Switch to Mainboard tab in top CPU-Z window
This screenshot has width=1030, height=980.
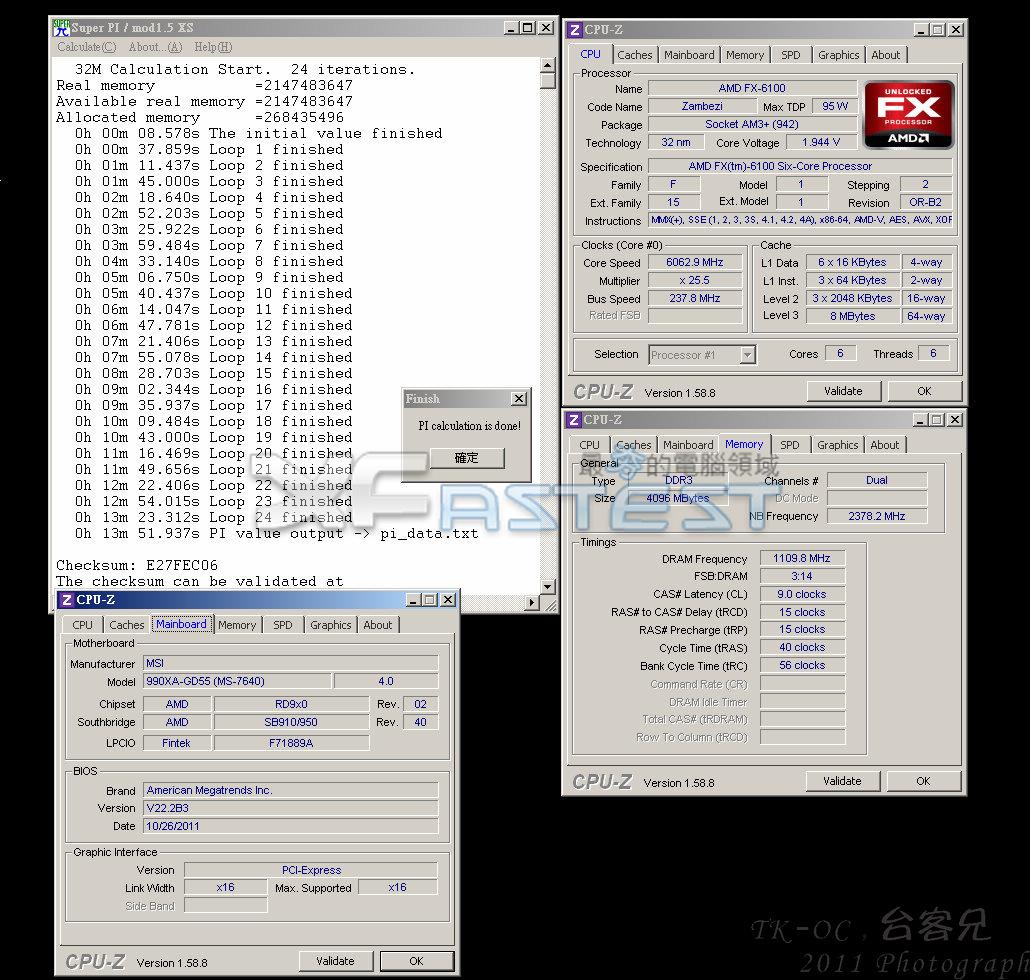coord(689,55)
